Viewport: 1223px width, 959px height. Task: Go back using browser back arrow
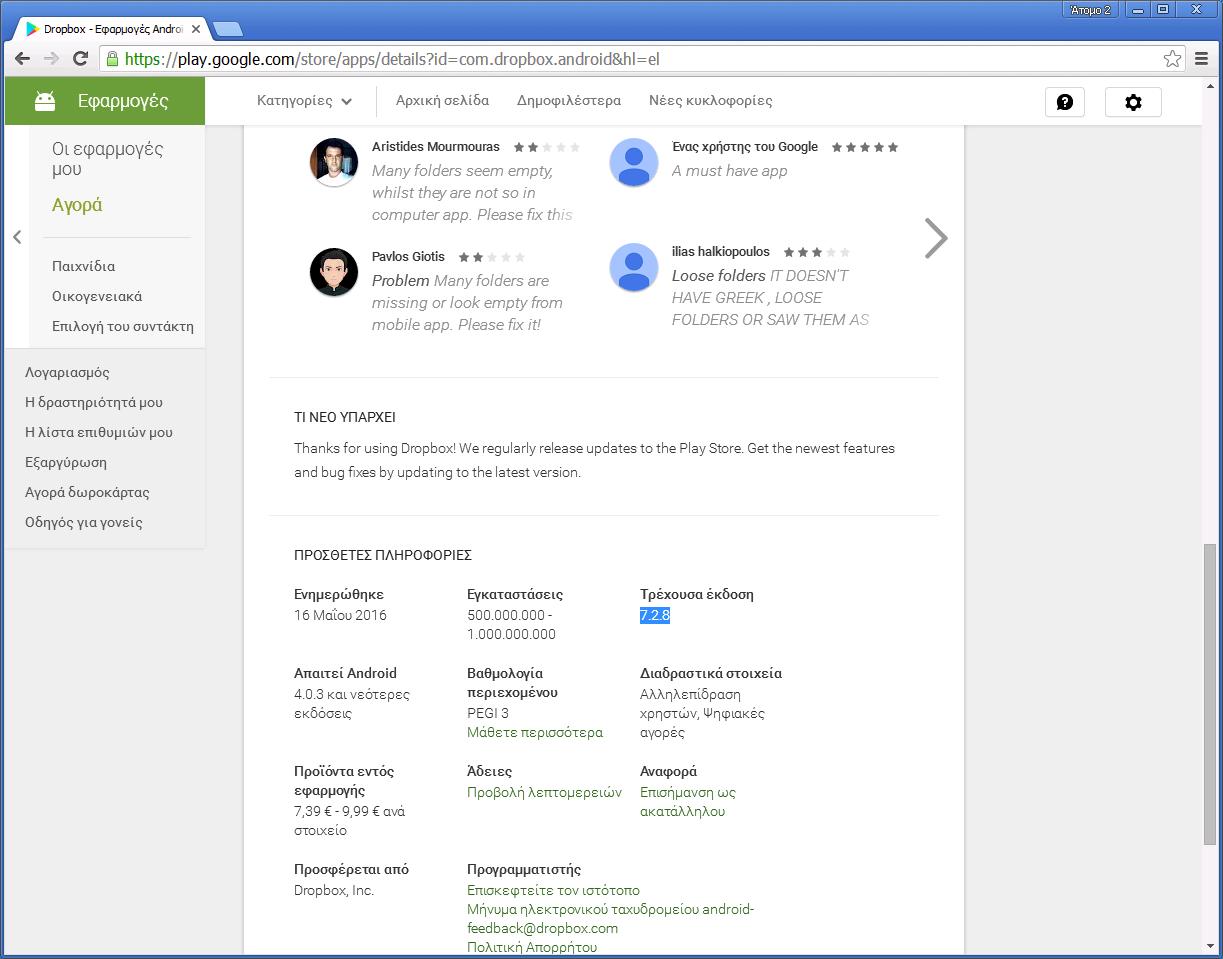tap(22, 59)
